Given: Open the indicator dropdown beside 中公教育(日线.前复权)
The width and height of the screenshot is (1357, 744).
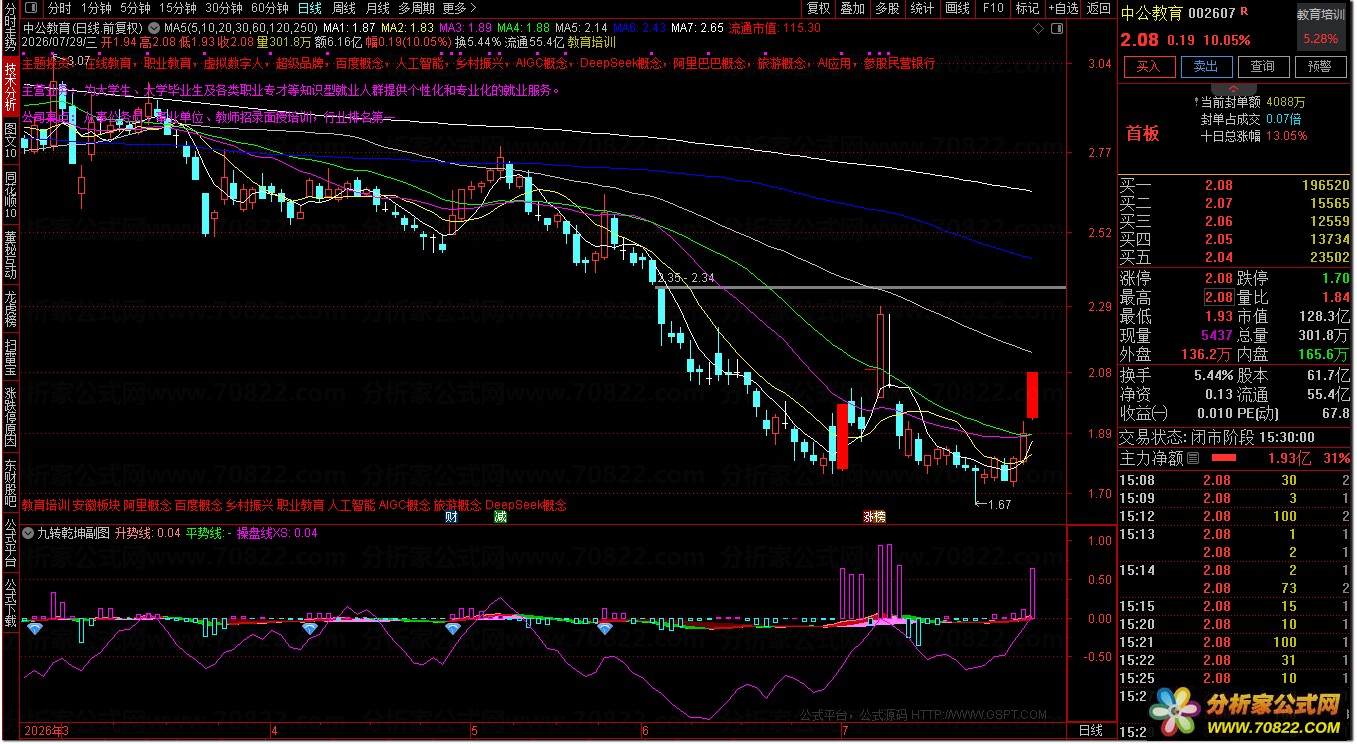Looking at the screenshot, I should point(152,27).
